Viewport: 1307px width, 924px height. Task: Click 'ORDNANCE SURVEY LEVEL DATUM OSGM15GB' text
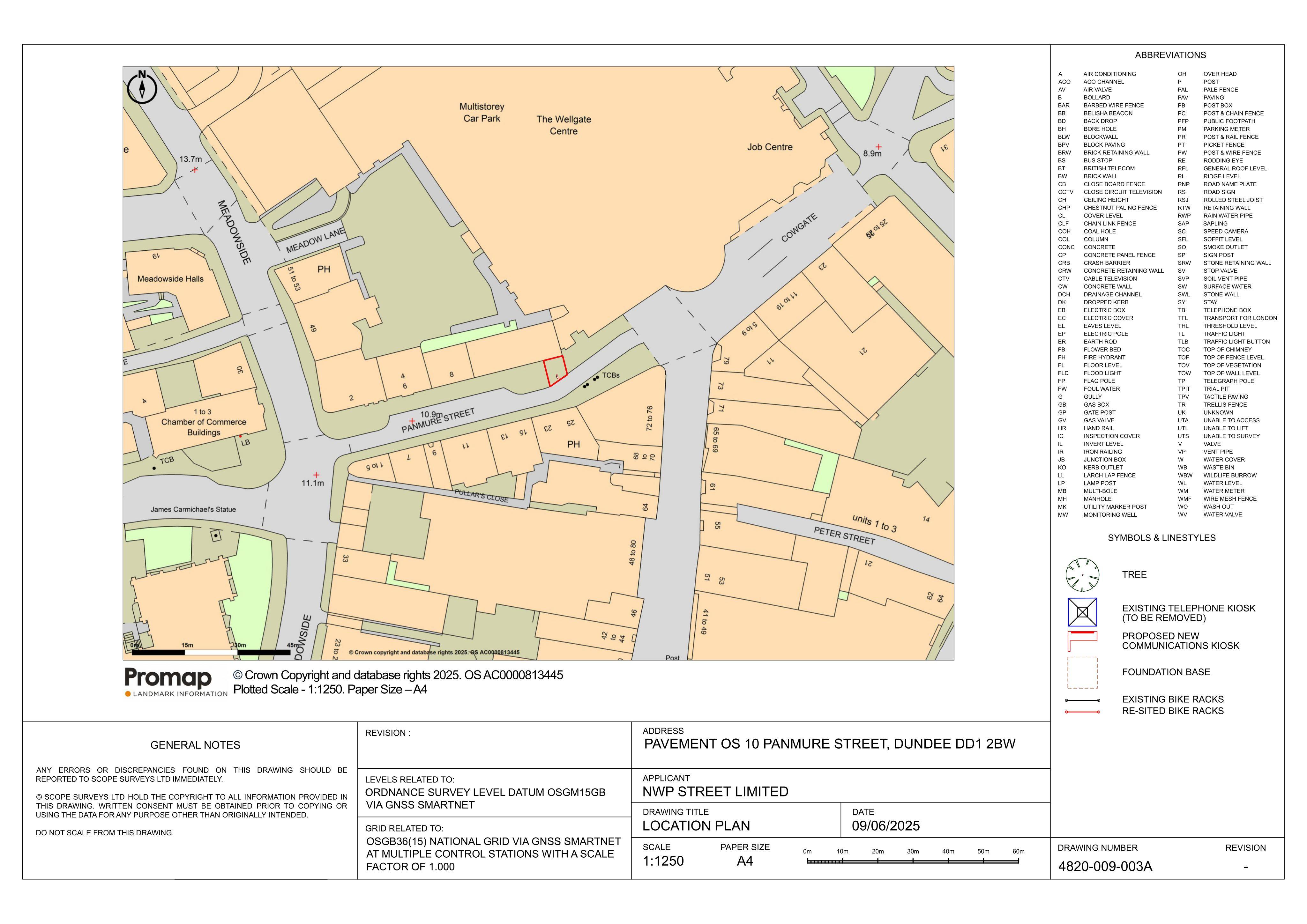click(485, 793)
